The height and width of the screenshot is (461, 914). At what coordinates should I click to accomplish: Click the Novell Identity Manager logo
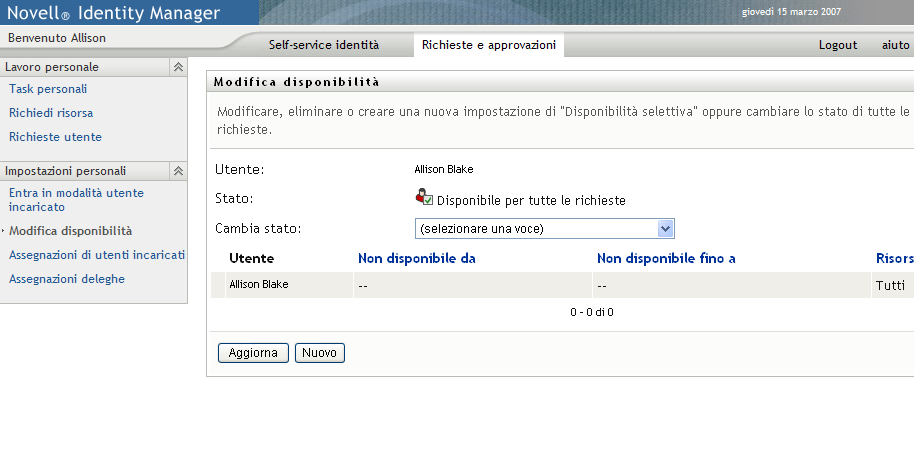pyautogui.click(x=114, y=12)
